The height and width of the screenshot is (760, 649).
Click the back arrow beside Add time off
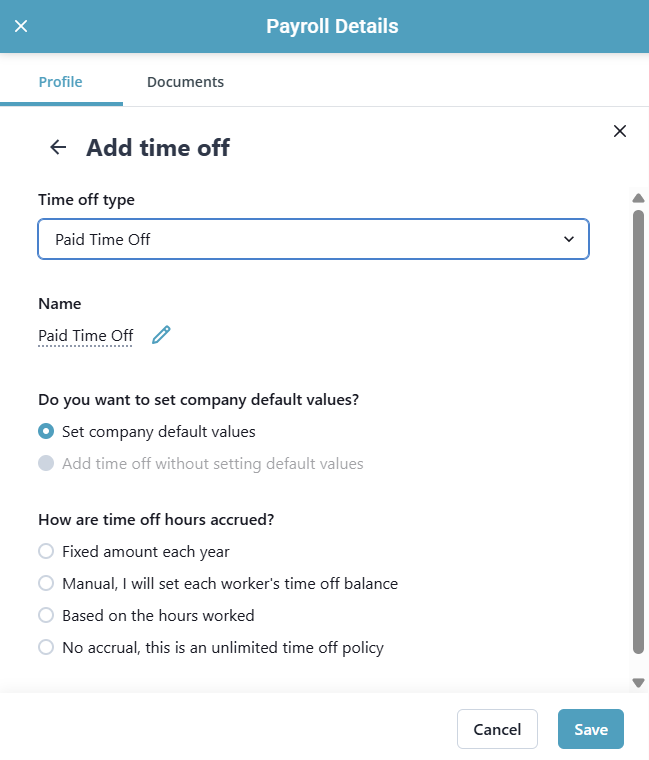(58, 148)
